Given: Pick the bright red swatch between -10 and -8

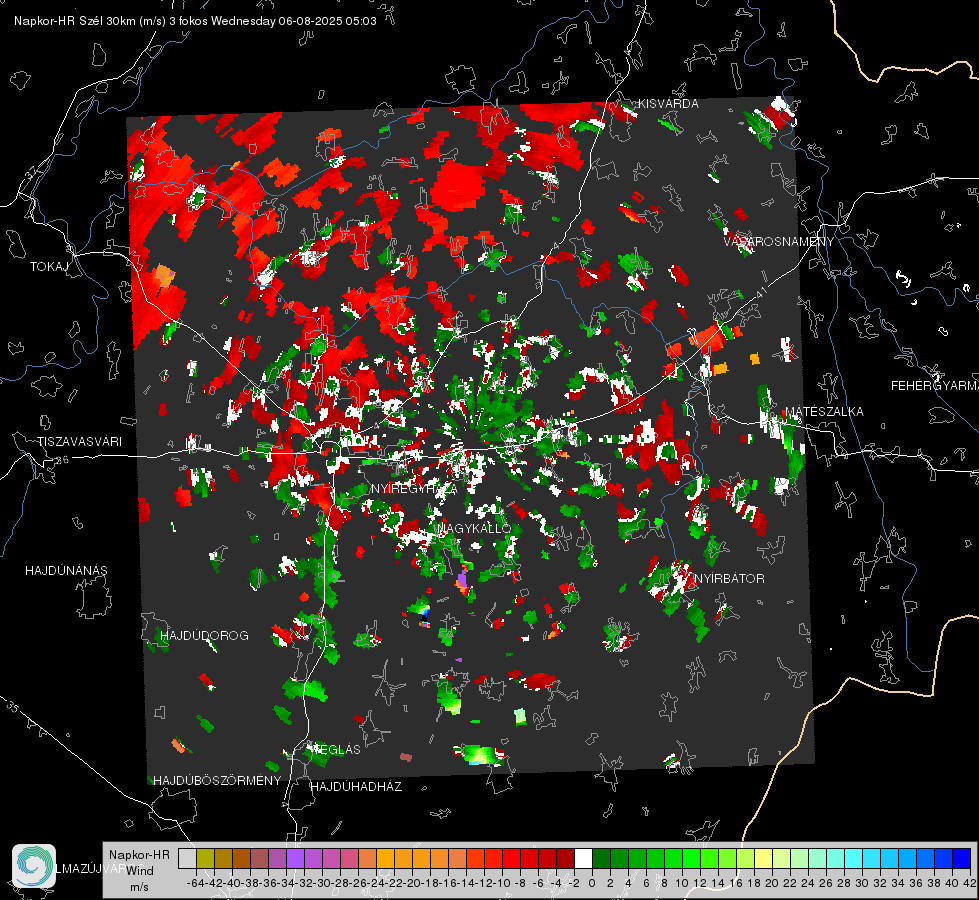Looking at the screenshot, I should 511,858.
